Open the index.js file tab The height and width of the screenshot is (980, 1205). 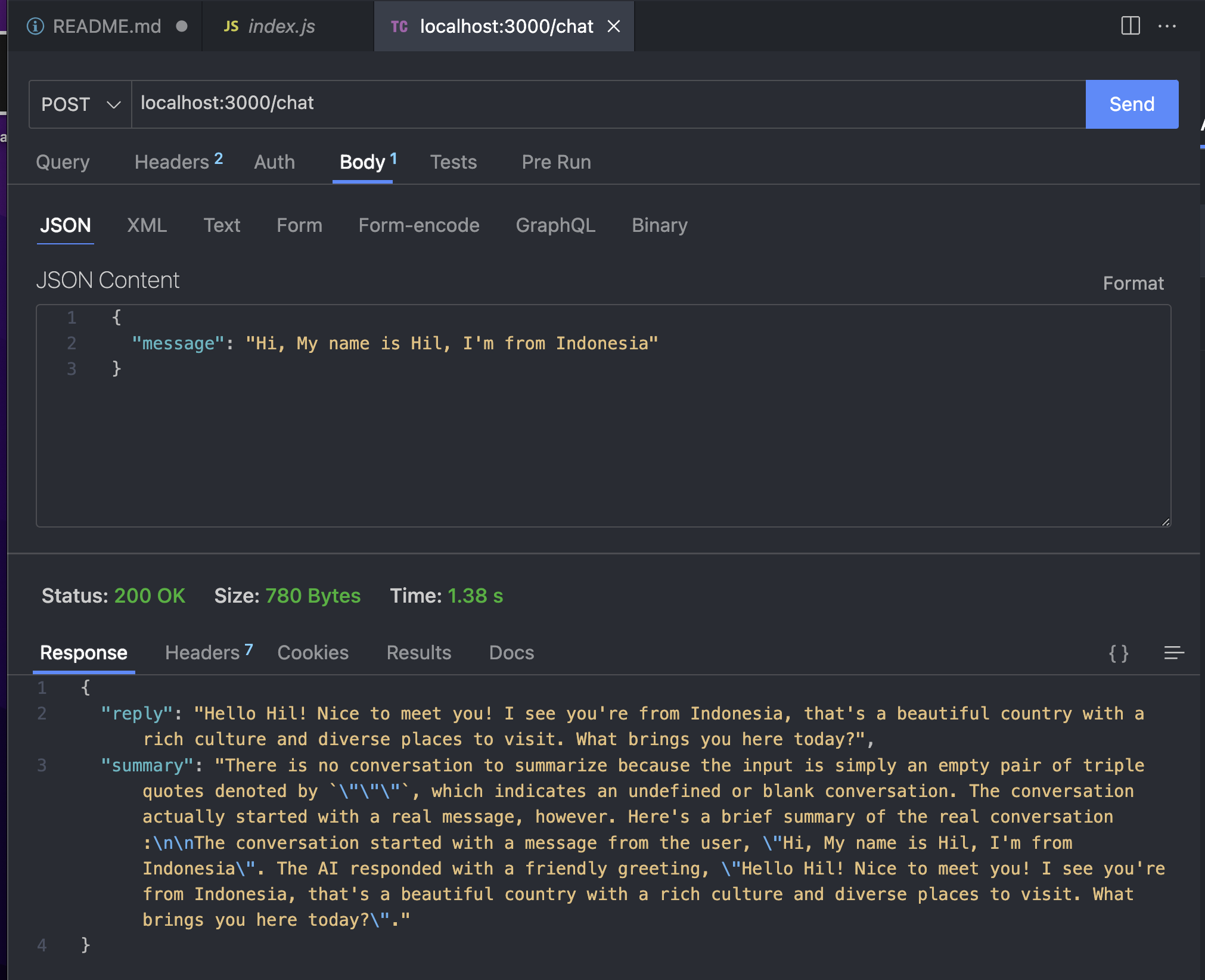(281, 26)
